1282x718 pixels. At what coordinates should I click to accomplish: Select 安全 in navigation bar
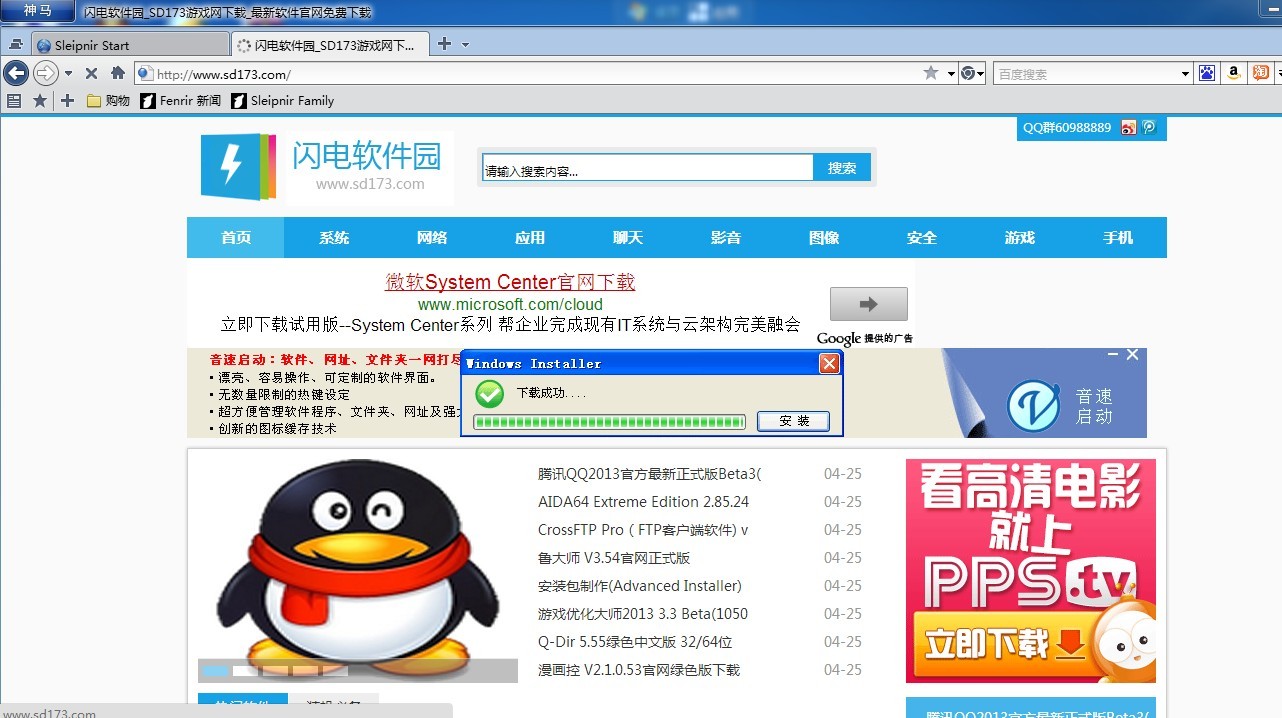922,238
